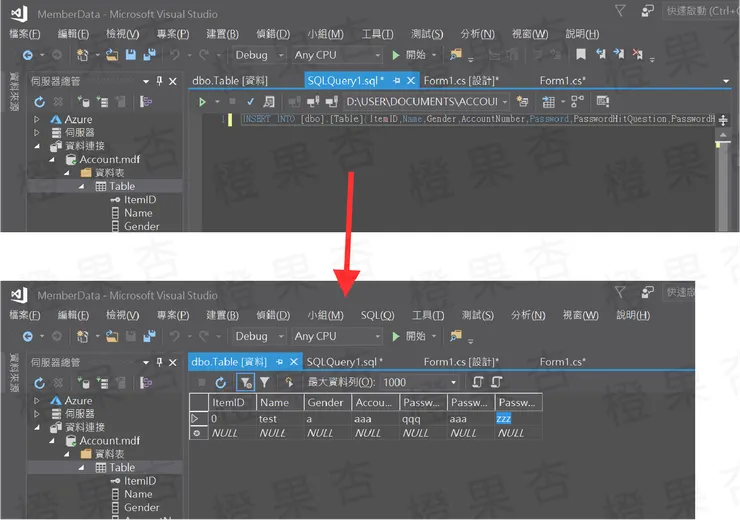The image size is (740, 520).
Task: Click active filter icon in data grid toolbar
Action: 245,383
